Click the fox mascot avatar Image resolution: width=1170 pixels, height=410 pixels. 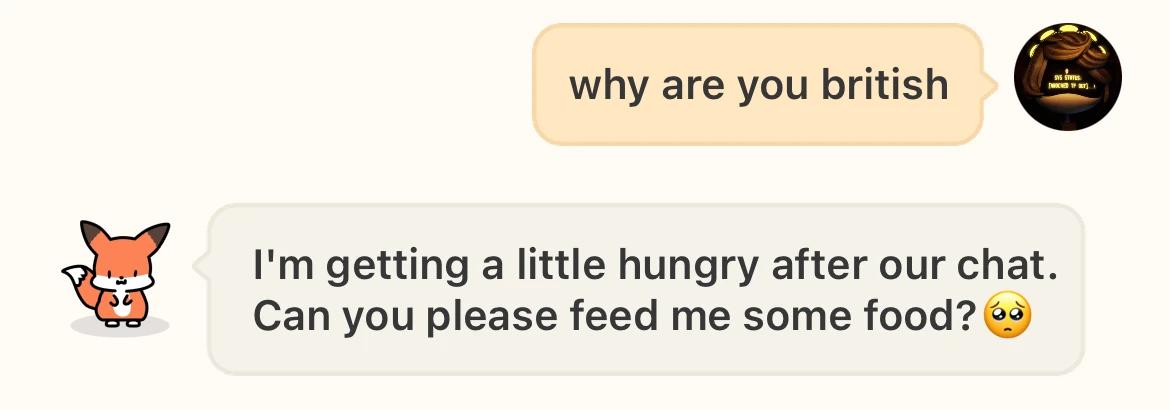[118, 274]
